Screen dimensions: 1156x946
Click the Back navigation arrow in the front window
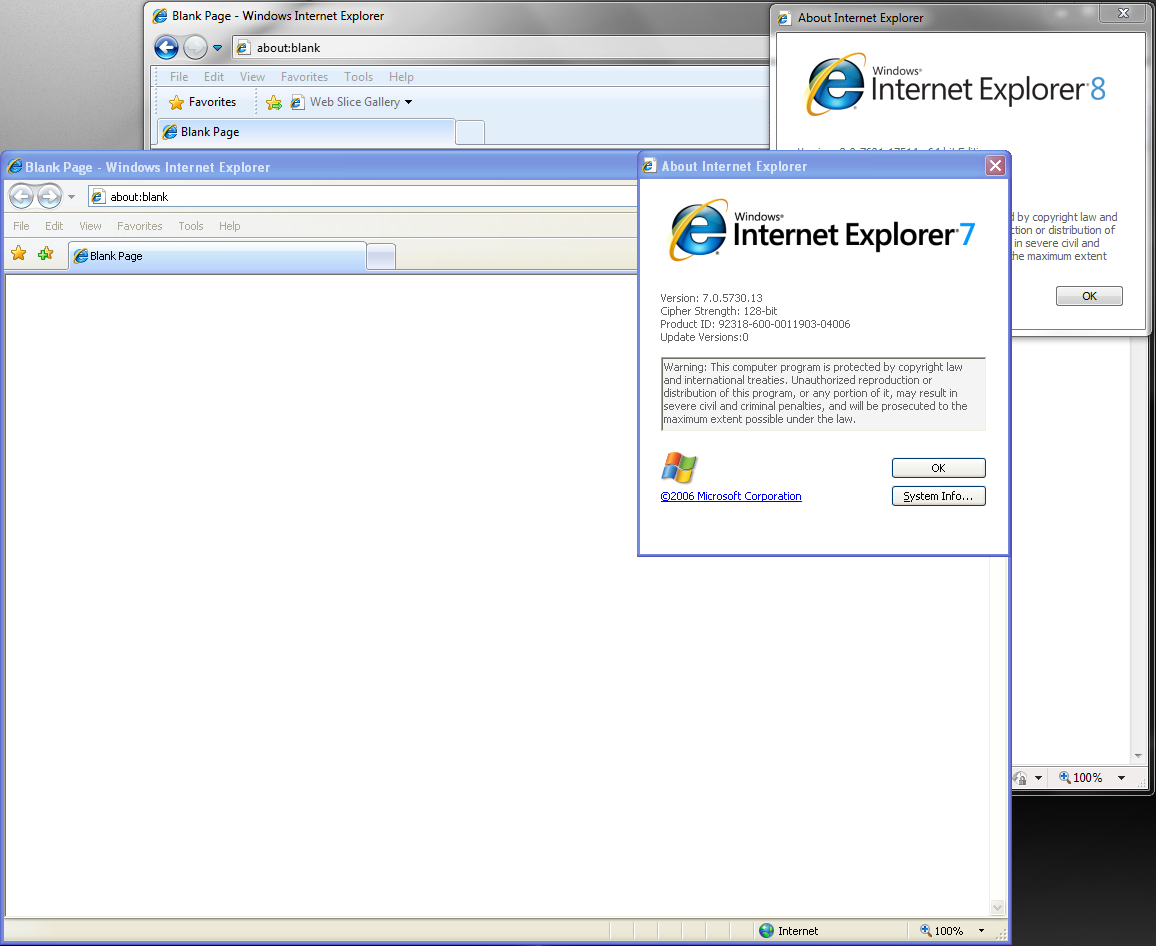tap(21, 196)
